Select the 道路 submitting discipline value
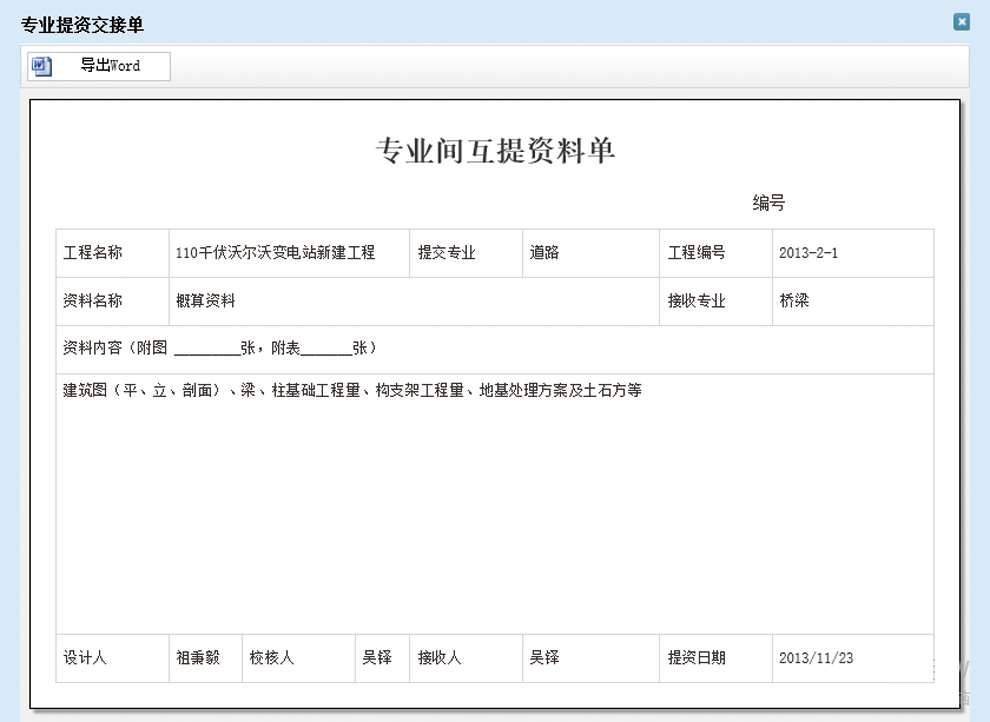This screenshot has height=722, width=990. pos(545,253)
